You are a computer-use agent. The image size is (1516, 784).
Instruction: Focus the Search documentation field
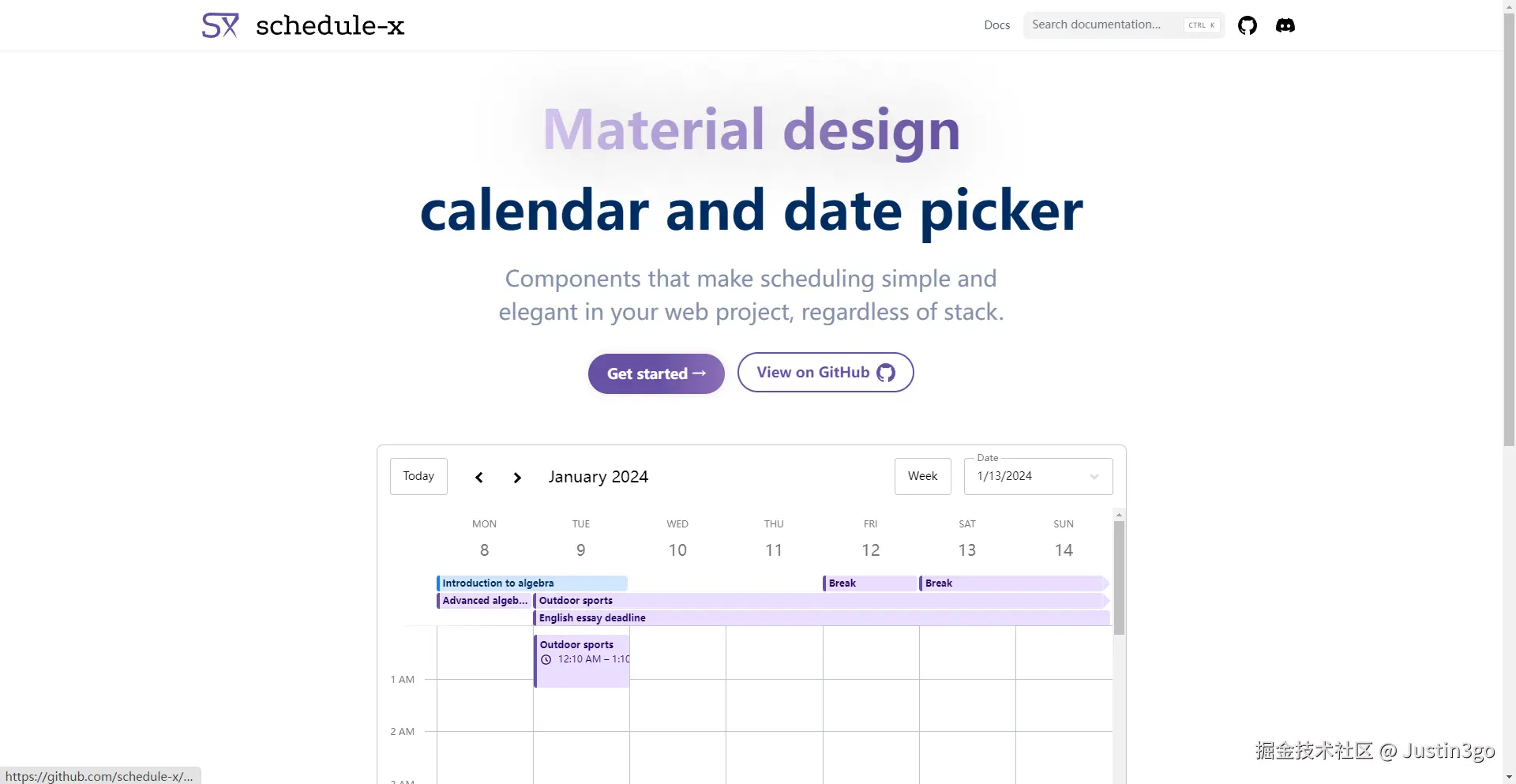point(1105,25)
